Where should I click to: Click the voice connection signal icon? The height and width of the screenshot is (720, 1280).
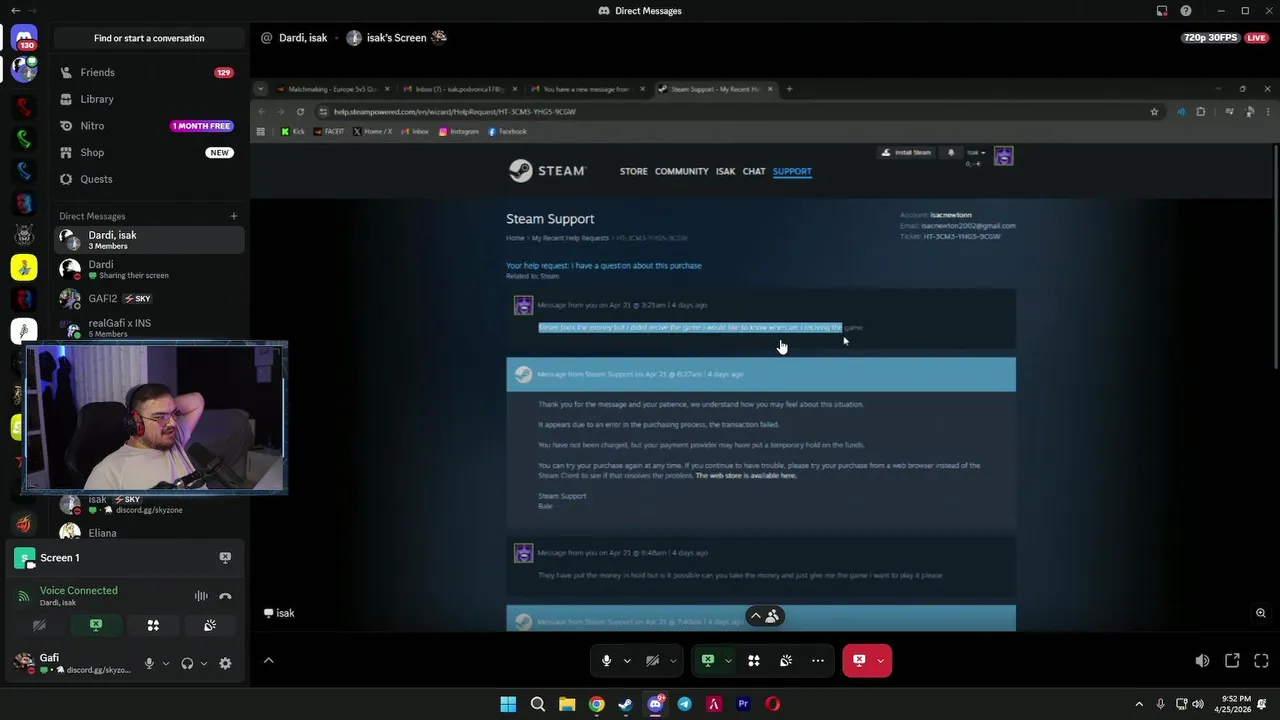tap(24, 596)
